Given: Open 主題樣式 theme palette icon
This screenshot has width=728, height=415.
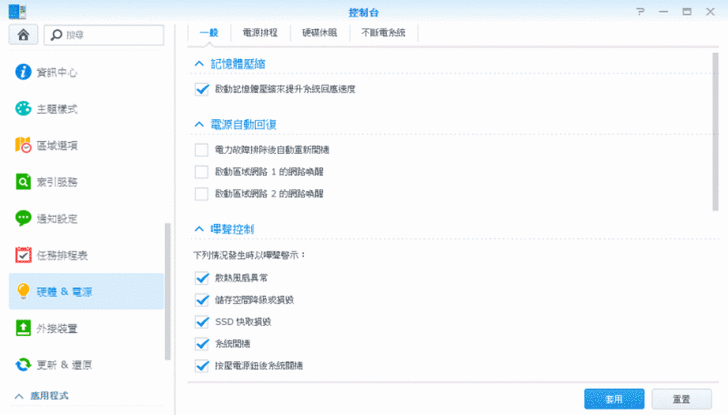Looking at the screenshot, I should coord(23,108).
